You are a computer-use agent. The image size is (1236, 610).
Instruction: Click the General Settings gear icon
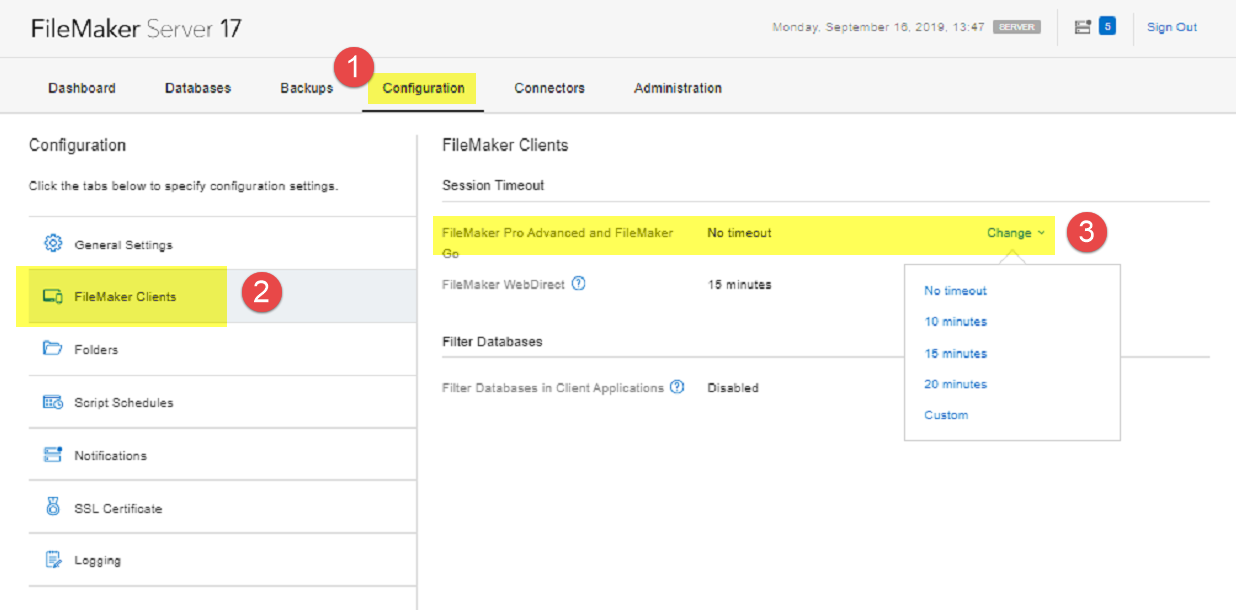click(53, 244)
